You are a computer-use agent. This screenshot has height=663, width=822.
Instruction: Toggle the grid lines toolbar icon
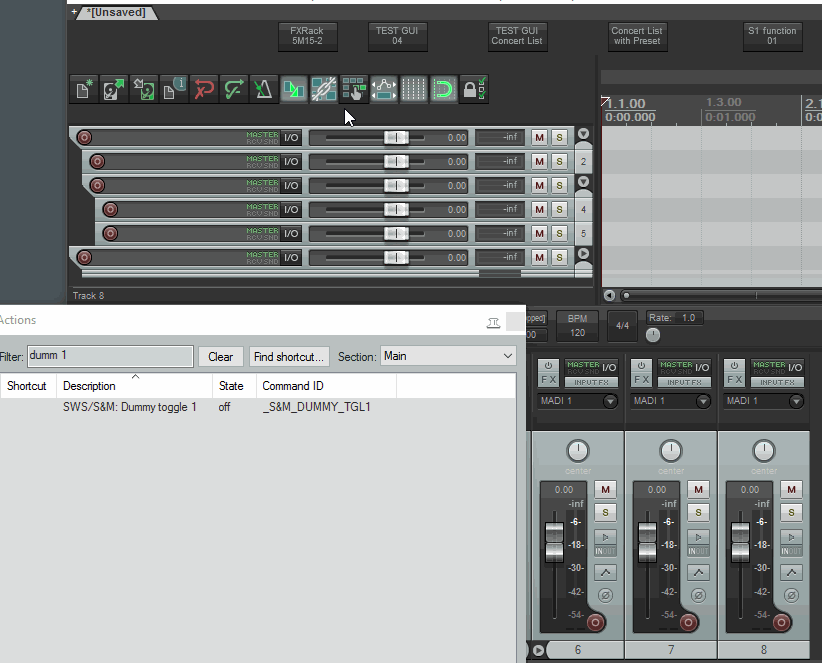pos(414,89)
